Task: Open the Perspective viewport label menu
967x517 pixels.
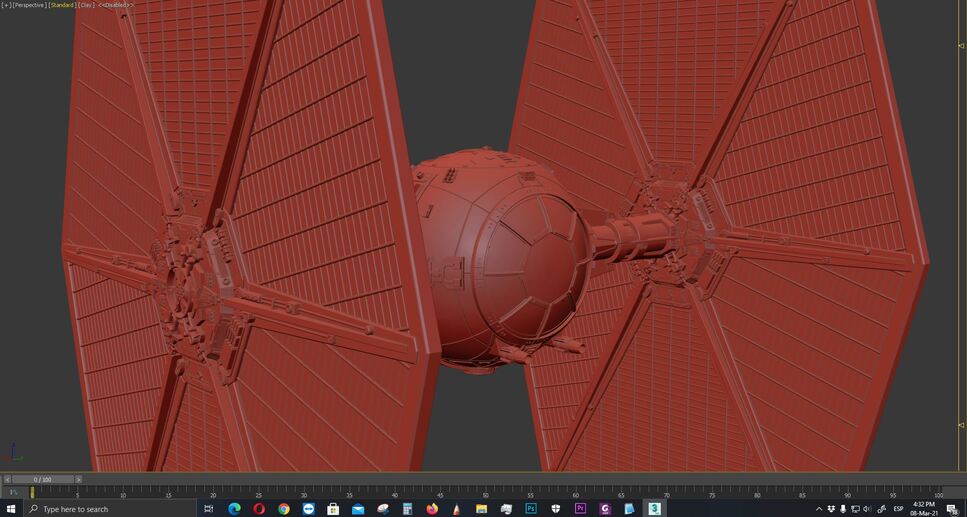Action: tap(29, 5)
